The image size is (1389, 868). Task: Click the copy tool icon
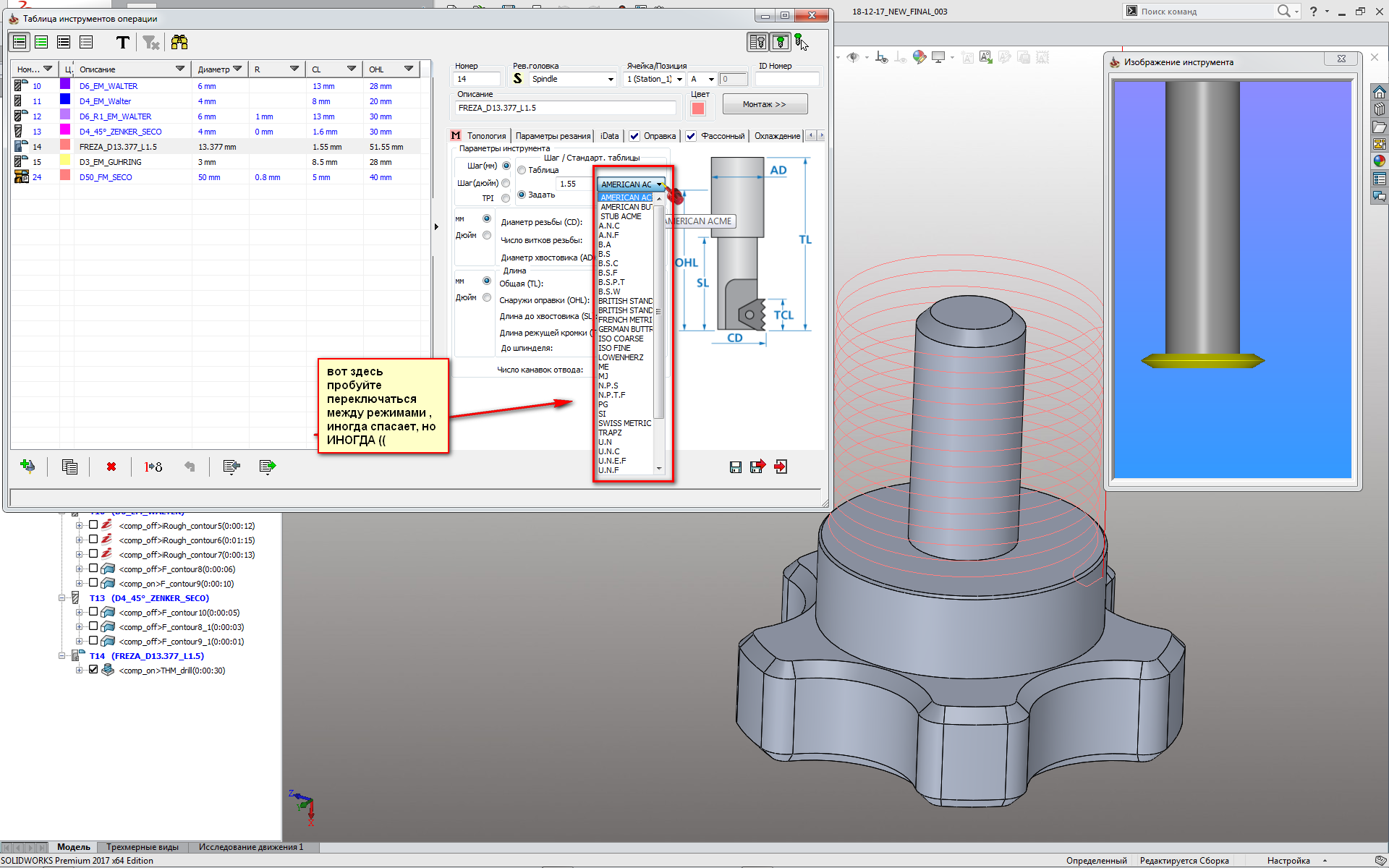[69, 467]
